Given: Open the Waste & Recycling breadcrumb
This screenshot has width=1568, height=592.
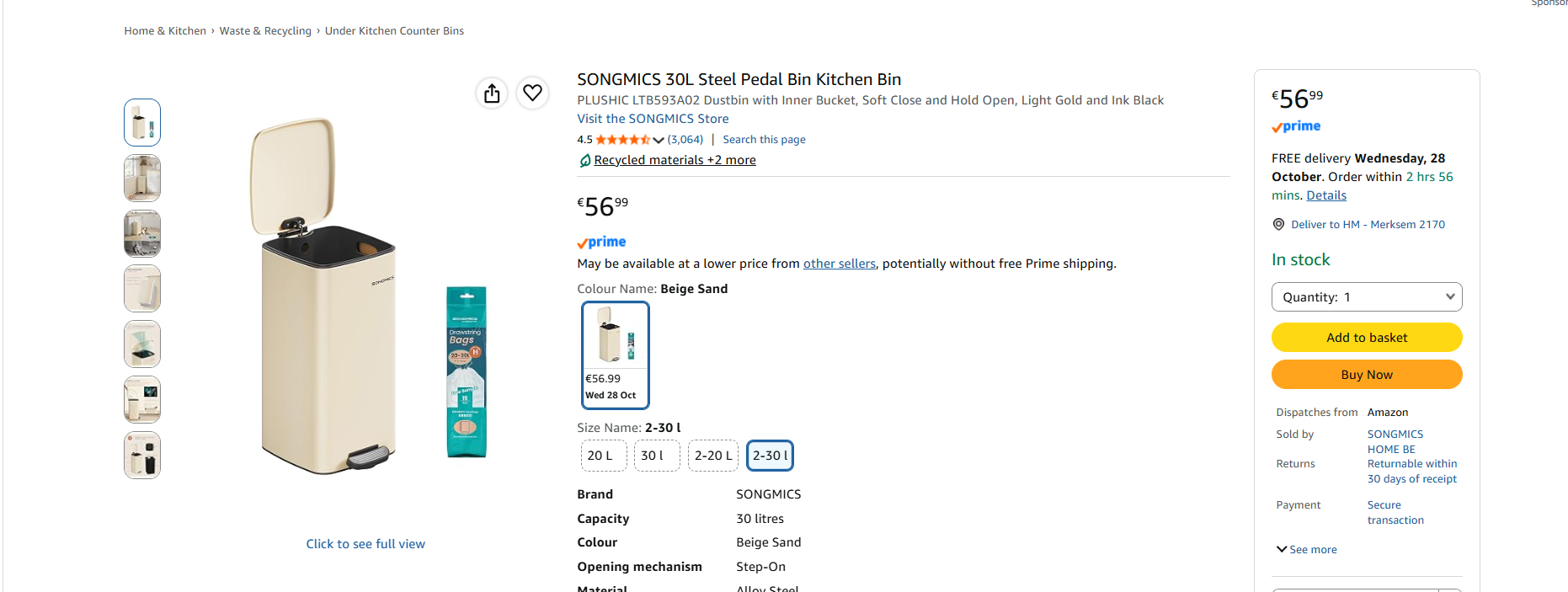Looking at the screenshot, I should point(265,31).
